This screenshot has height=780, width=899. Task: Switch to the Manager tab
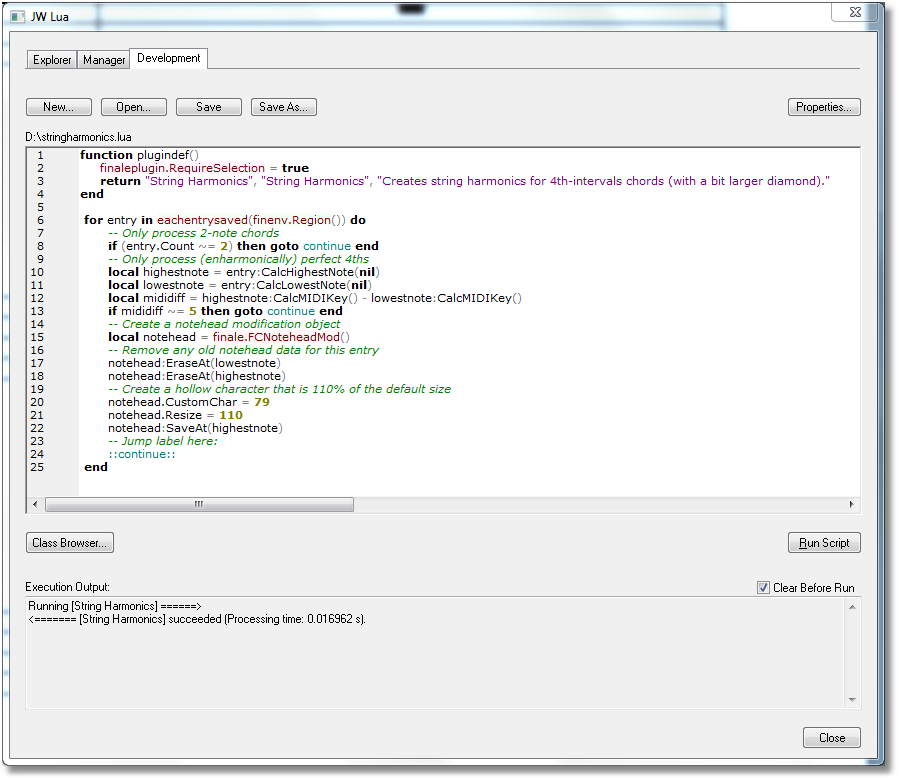point(103,60)
